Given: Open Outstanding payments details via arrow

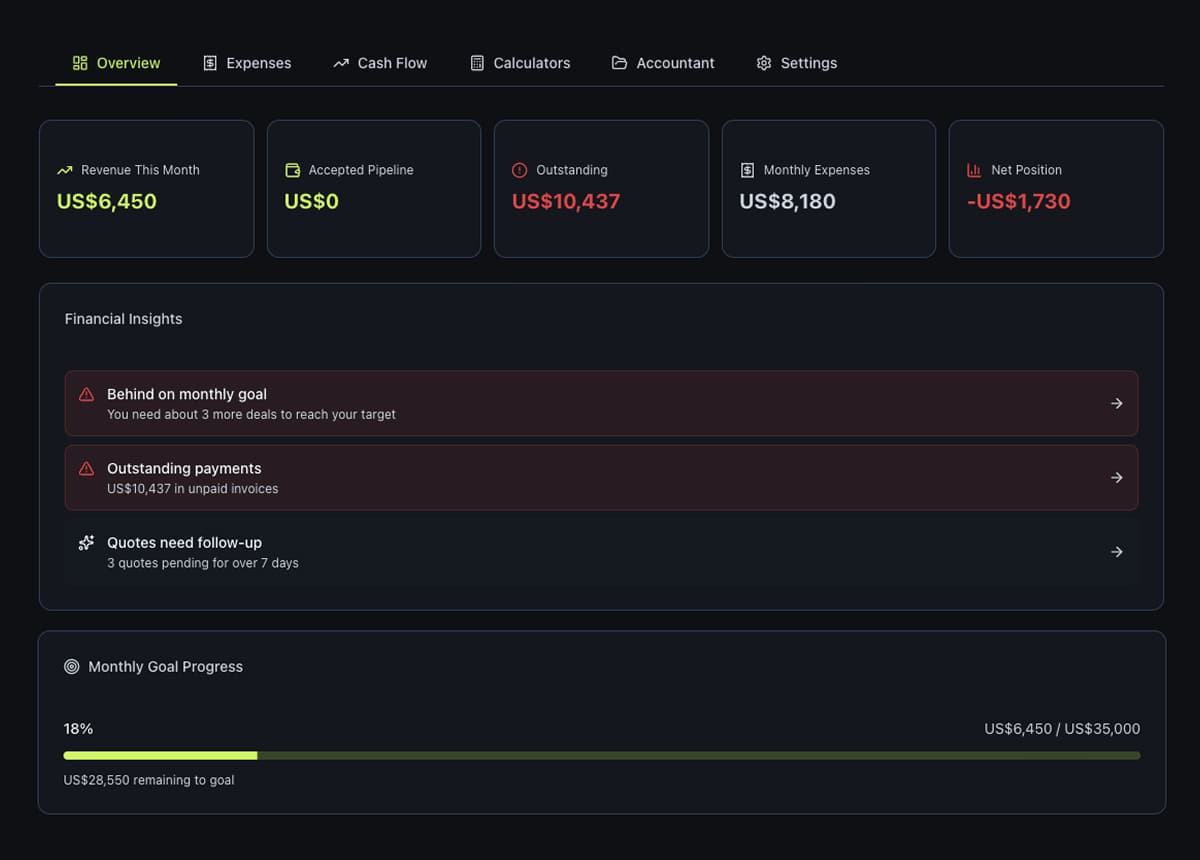Looking at the screenshot, I should tap(1117, 478).
